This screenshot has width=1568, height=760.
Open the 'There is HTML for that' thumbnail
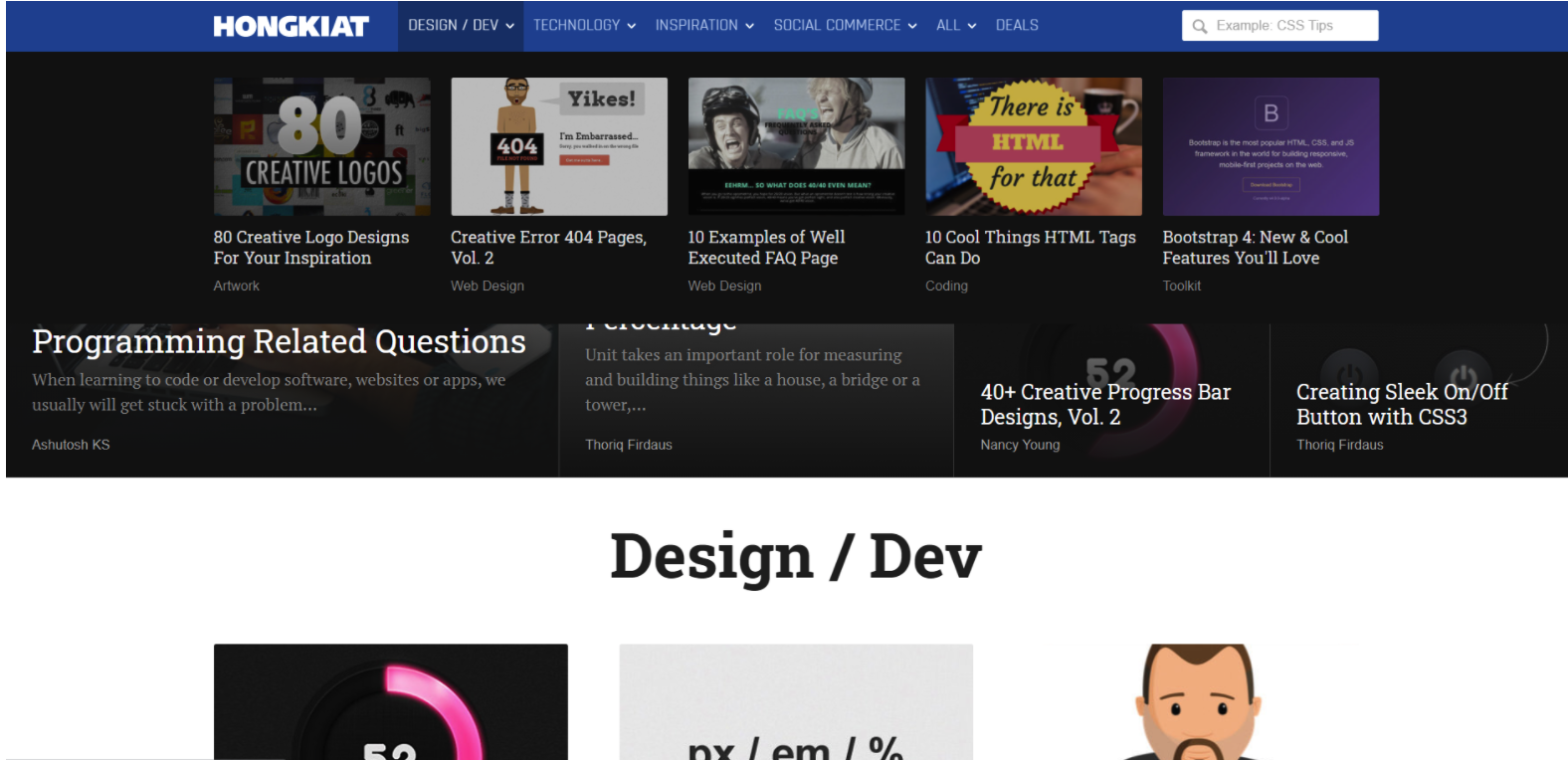coord(1034,146)
